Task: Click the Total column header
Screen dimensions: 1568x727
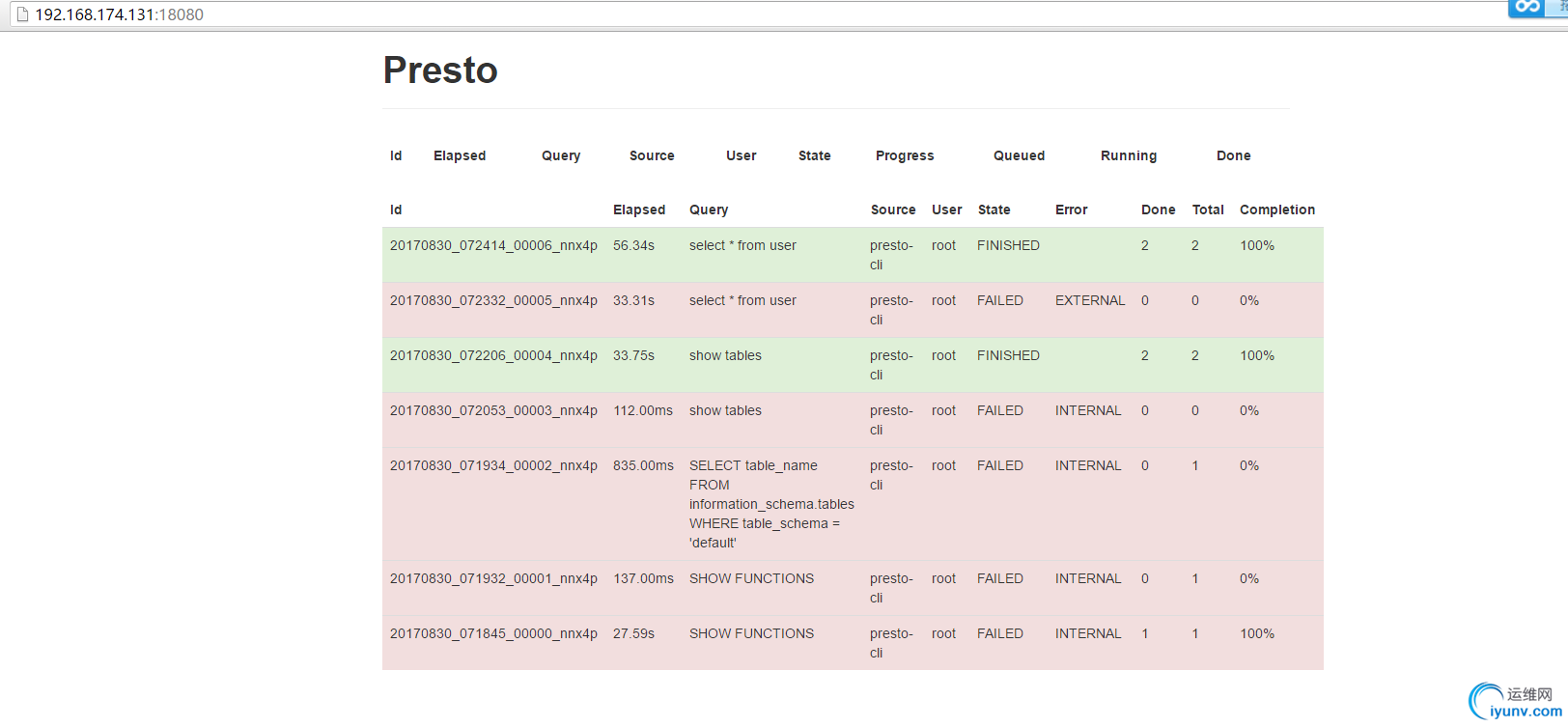Action: [1208, 210]
